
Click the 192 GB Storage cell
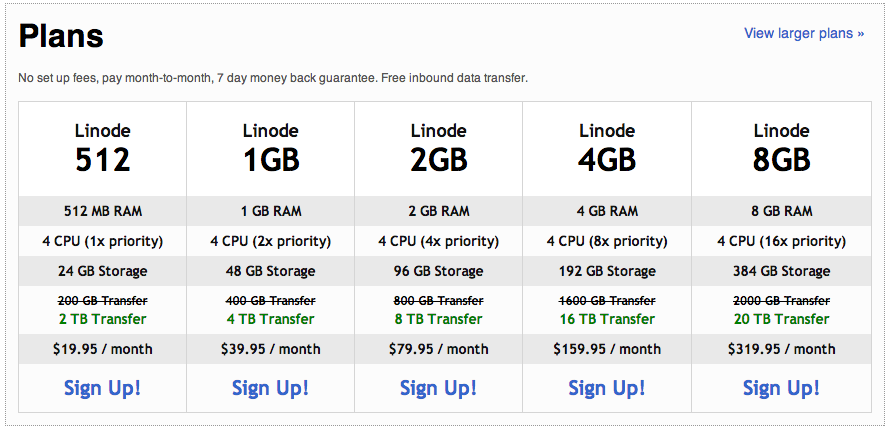click(x=606, y=271)
